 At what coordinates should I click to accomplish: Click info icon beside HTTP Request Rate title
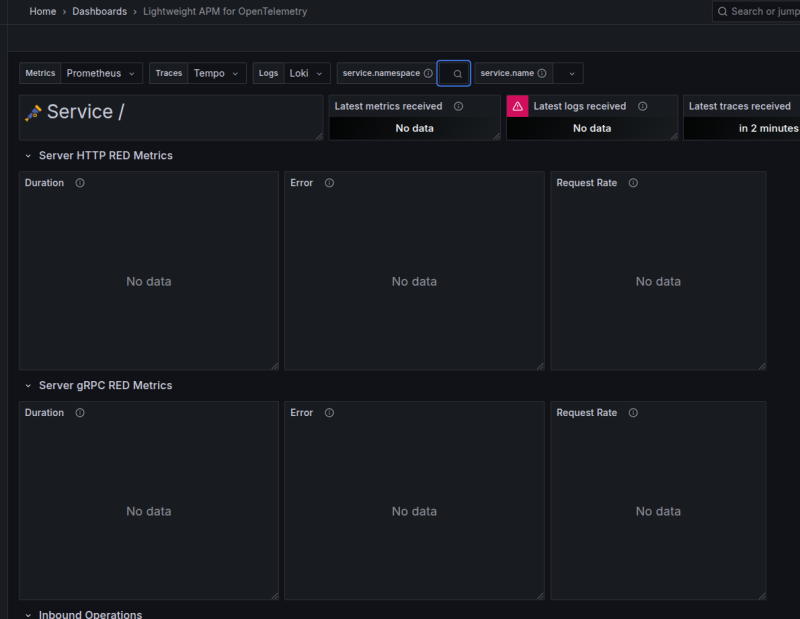(633, 183)
